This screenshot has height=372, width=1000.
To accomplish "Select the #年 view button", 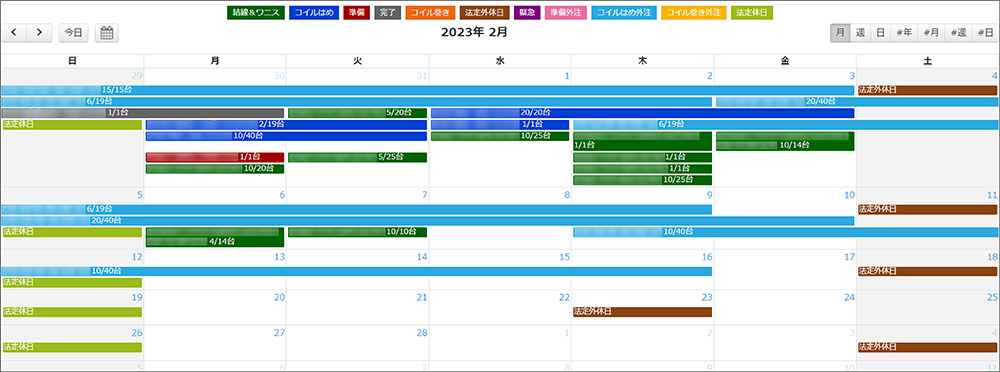I will coord(904,33).
